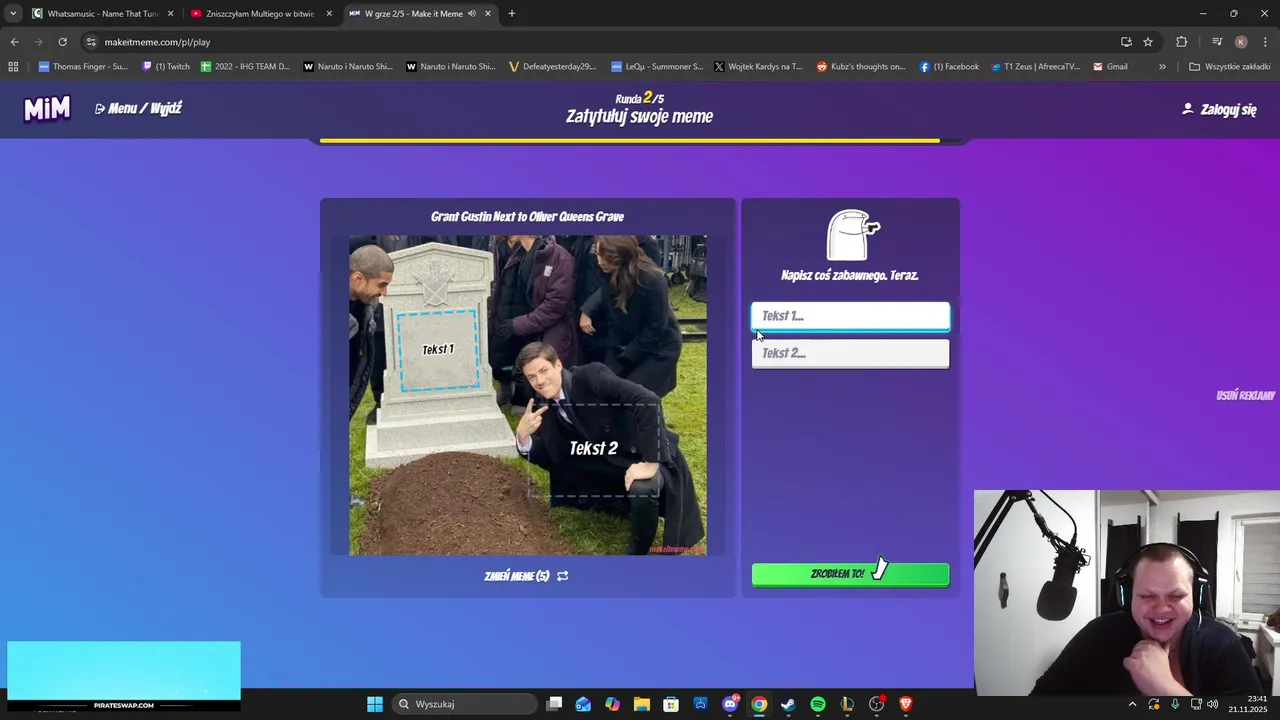Click the makeitmeme.com address bar
This screenshot has height=720, width=1280.
600,42
